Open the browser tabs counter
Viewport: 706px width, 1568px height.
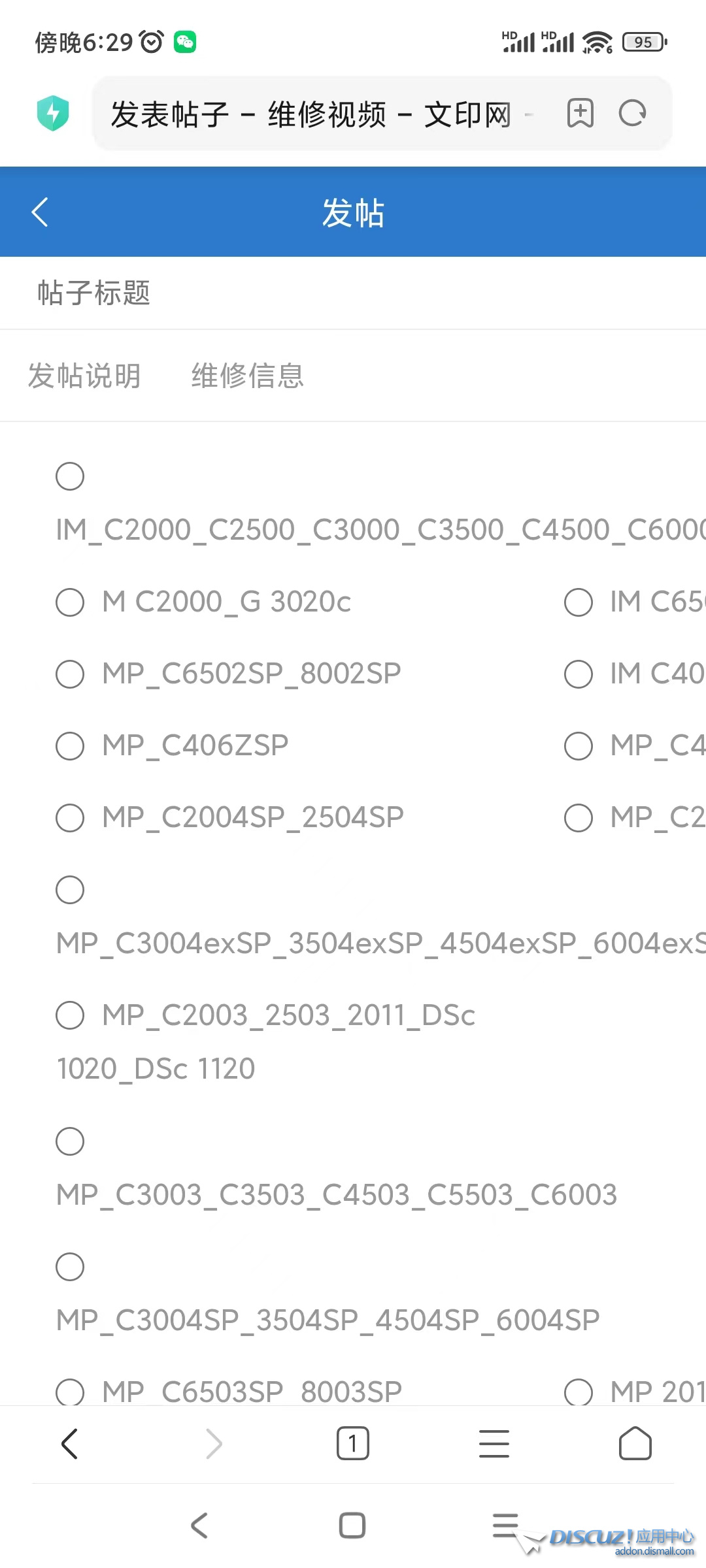click(352, 1443)
